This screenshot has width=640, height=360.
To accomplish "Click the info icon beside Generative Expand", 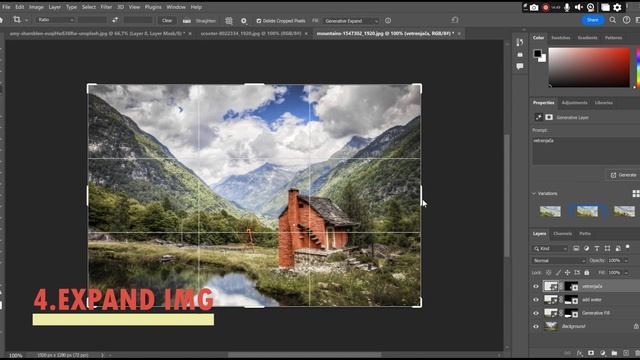I will click(388, 20).
